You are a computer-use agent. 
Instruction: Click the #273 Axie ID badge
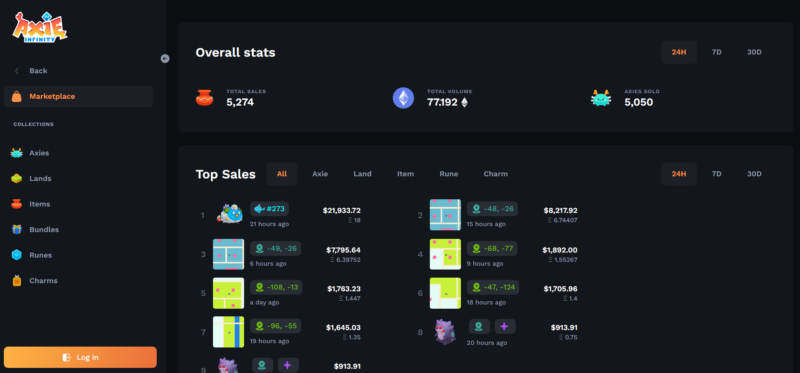(x=269, y=209)
